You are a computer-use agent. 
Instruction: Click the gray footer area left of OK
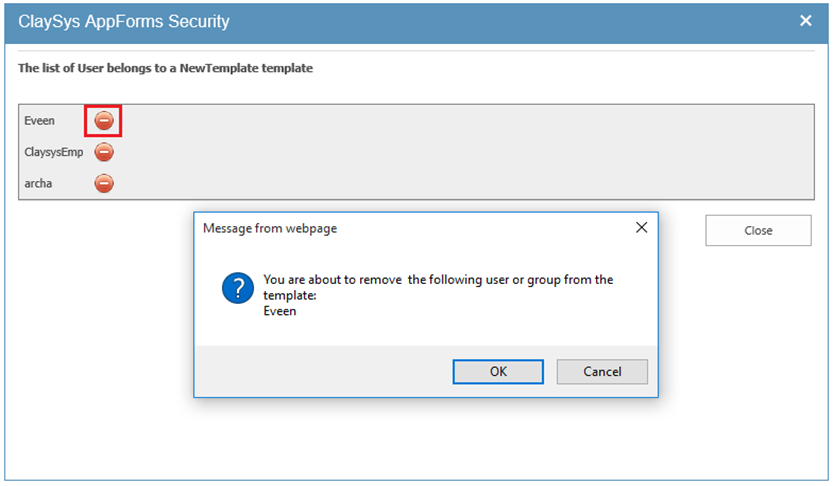(x=320, y=372)
